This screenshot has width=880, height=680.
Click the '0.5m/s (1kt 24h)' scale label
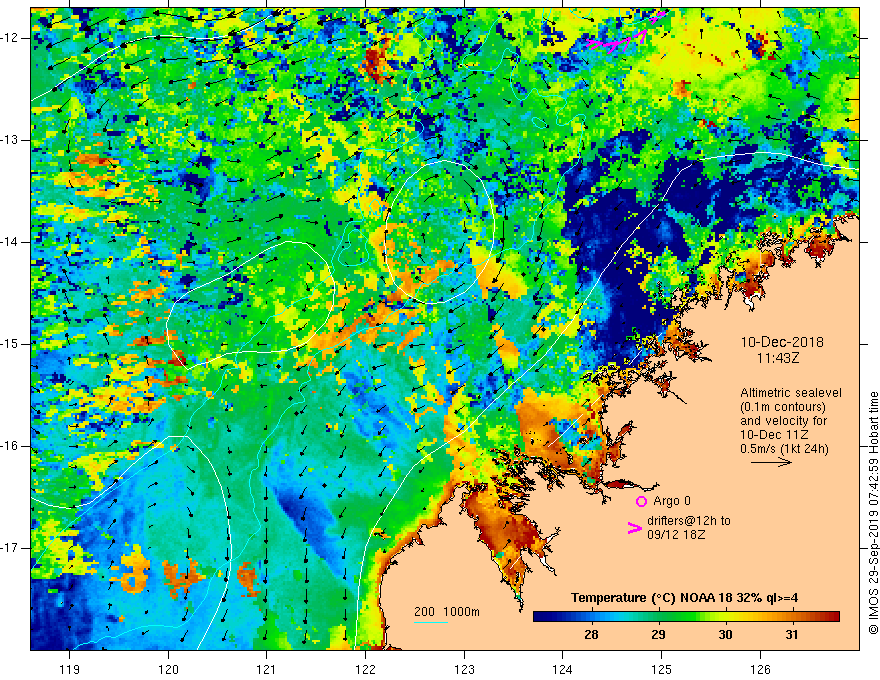coord(784,449)
